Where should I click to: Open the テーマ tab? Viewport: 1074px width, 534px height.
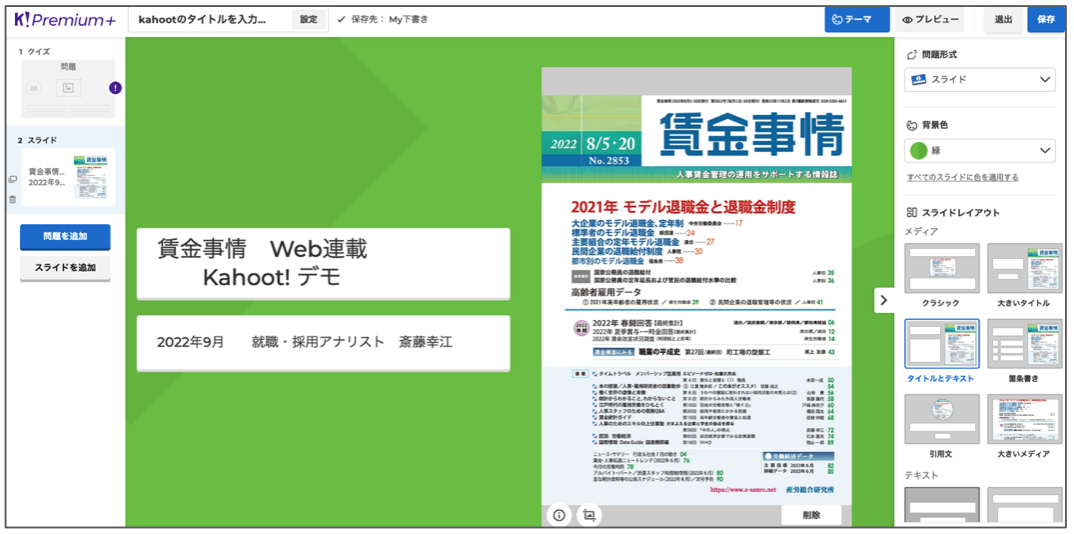click(850, 19)
